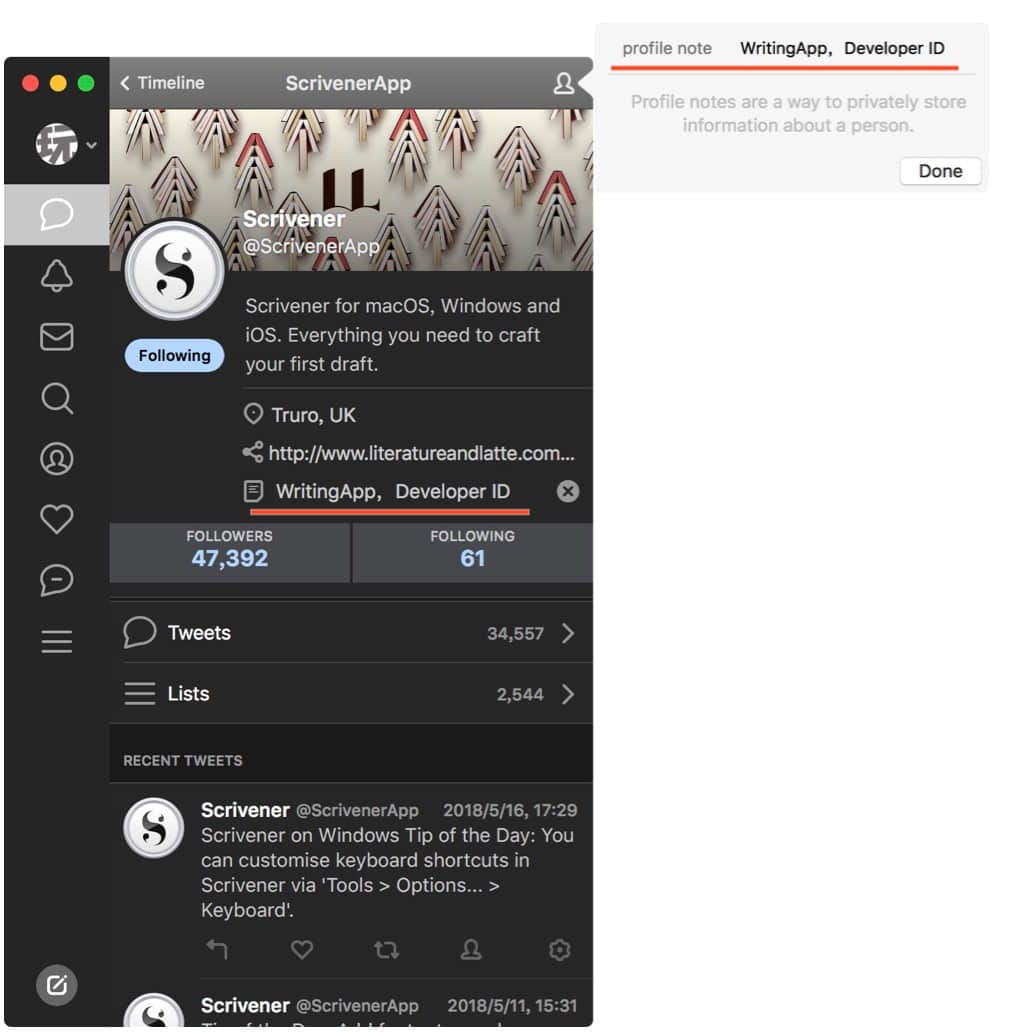Click the 2018/5/16, 17:29 tweet timestamp
The width and height of the screenshot is (1012, 1032).
(x=510, y=810)
